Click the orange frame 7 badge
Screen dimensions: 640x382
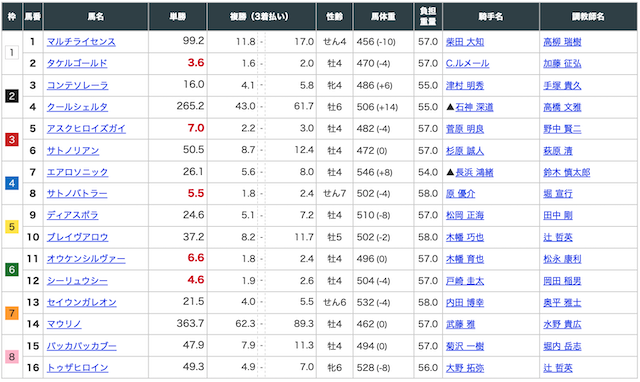click(x=12, y=313)
